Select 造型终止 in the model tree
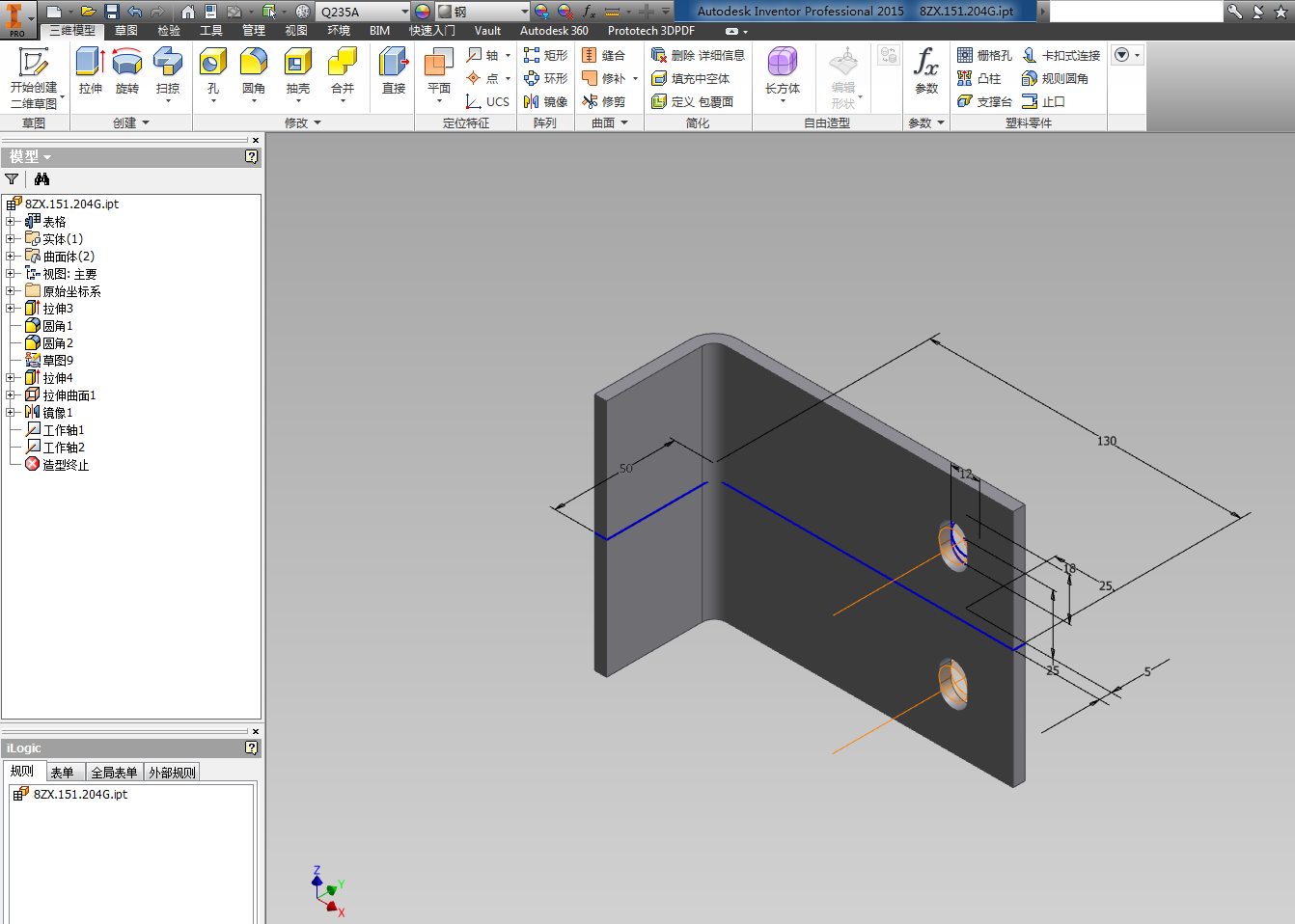This screenshot has width=1295, height=924. tap(66, 465)
